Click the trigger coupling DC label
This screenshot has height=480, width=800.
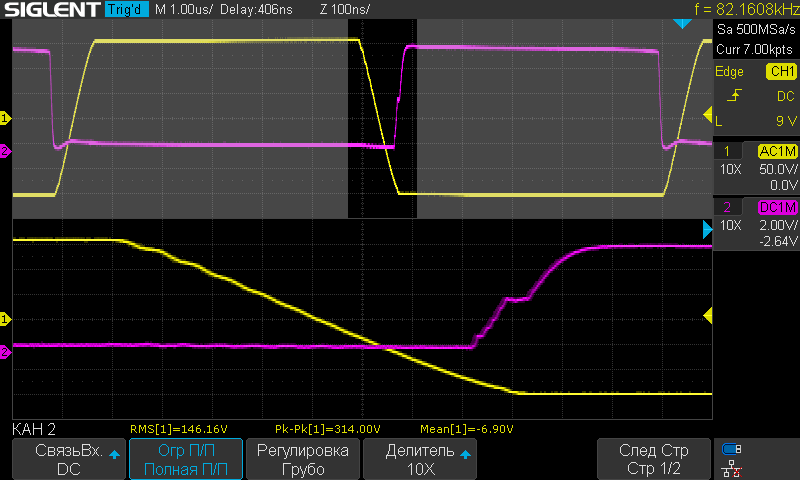click(x=785, y=96)
